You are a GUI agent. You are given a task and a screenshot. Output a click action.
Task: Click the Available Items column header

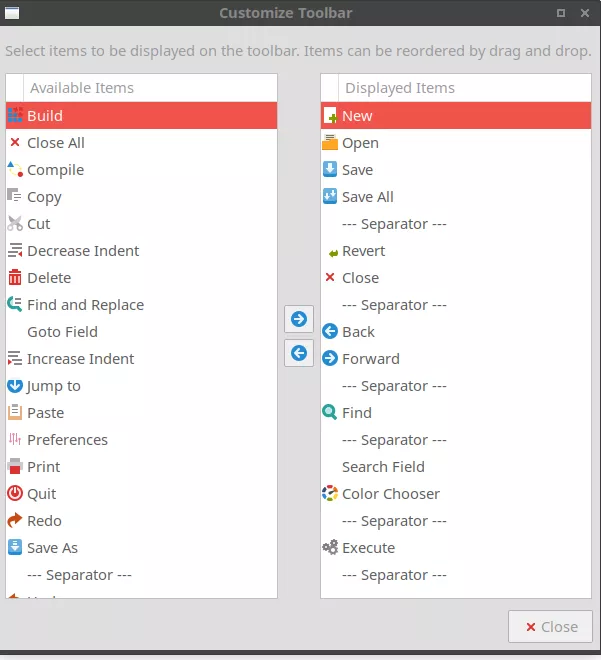point(82,88)
